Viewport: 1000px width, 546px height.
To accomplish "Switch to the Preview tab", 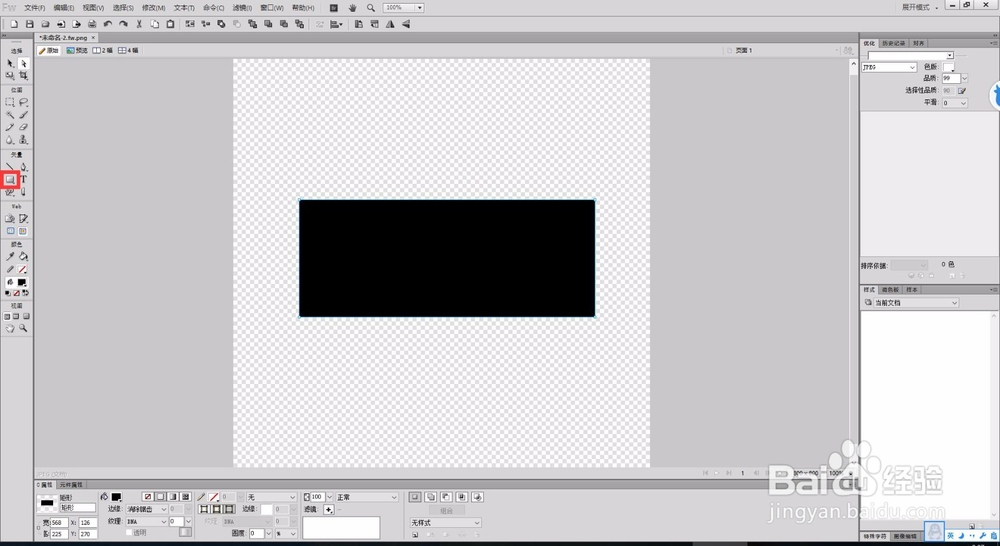I will click(x=77, y=50).
